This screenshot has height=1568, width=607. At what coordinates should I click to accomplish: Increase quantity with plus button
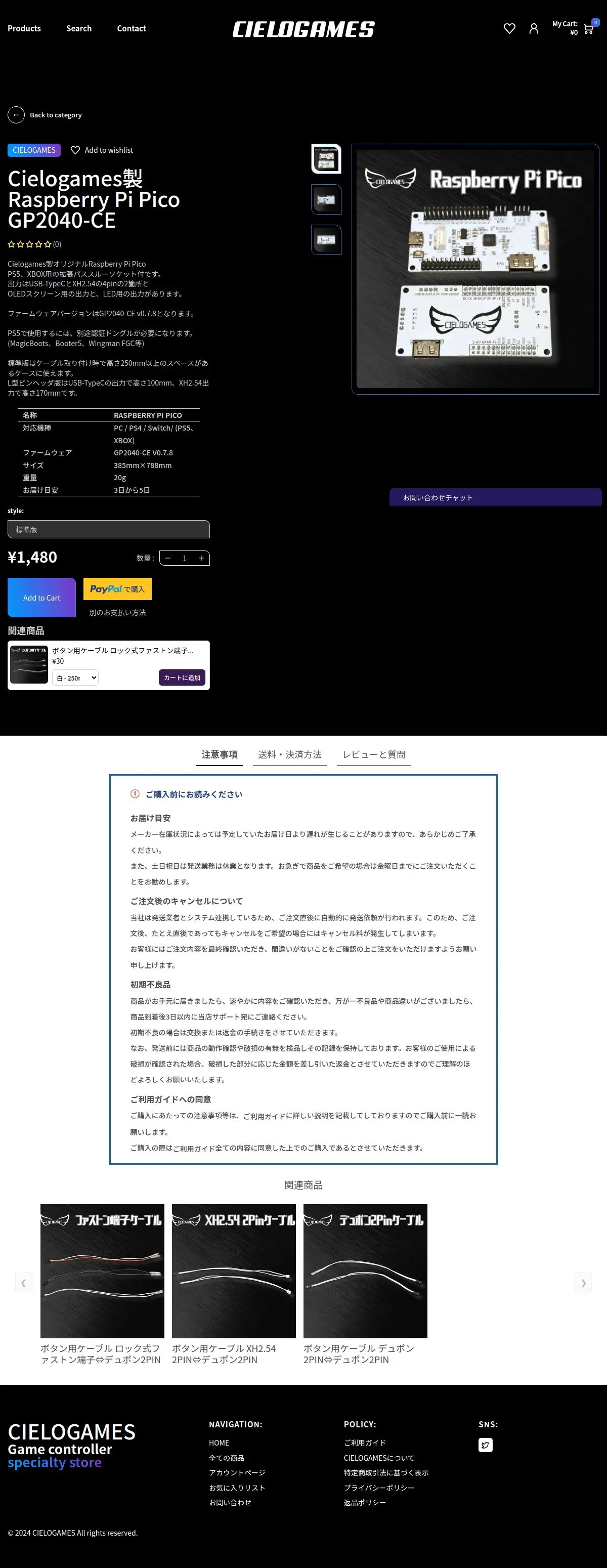click(201, 558)
